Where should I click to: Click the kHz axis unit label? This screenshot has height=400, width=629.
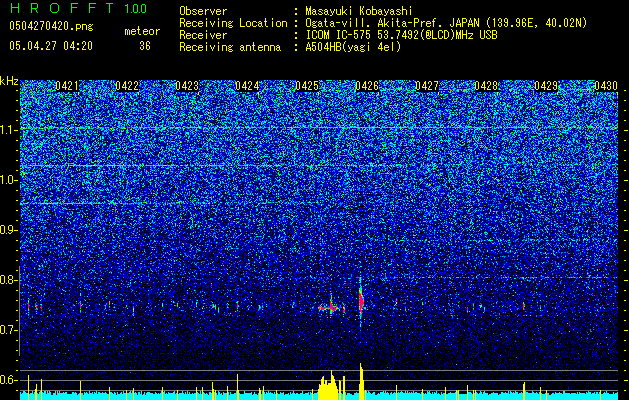[x=9, y=81]
